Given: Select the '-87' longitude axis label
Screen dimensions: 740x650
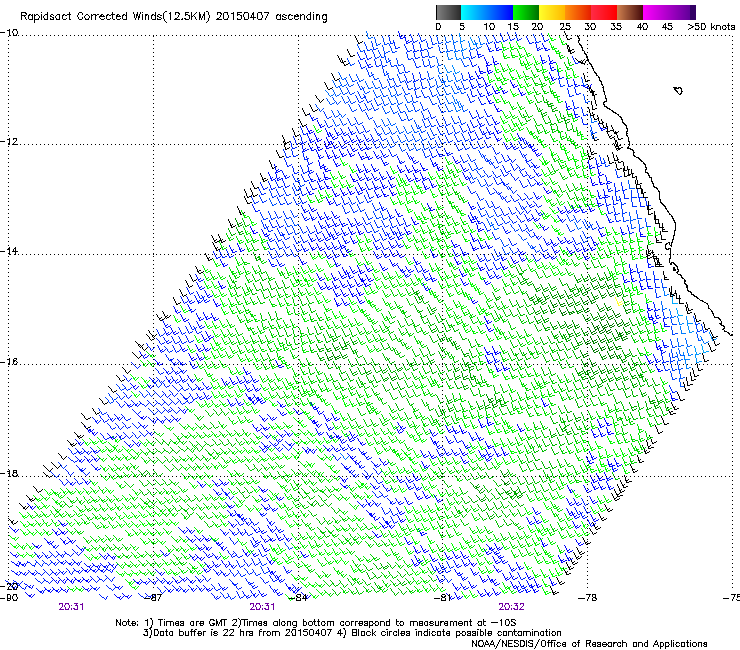Looking at the screenshot, I should [153, 598].
